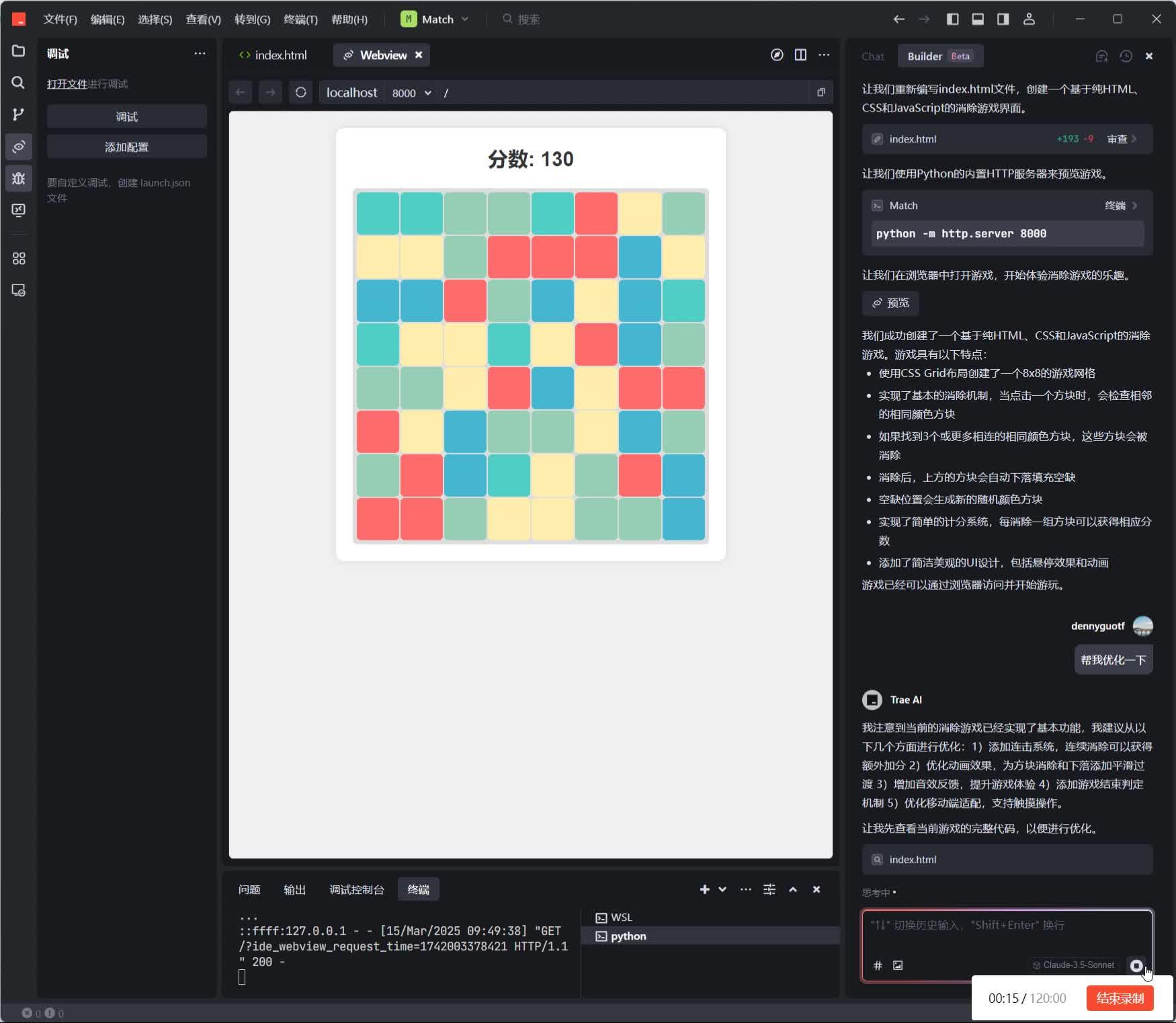Attach an image in chat input
Screen dimensions: 1176x1023
click(898, 966)
